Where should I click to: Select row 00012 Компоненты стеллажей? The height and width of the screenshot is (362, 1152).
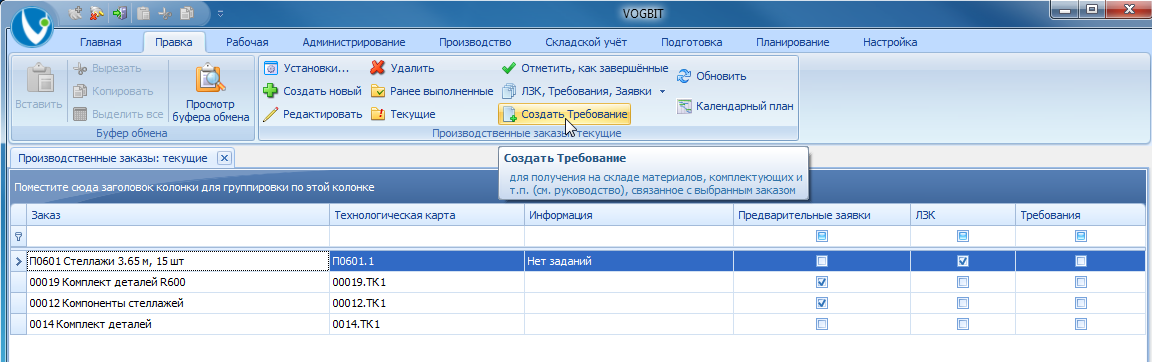(579, 303)
